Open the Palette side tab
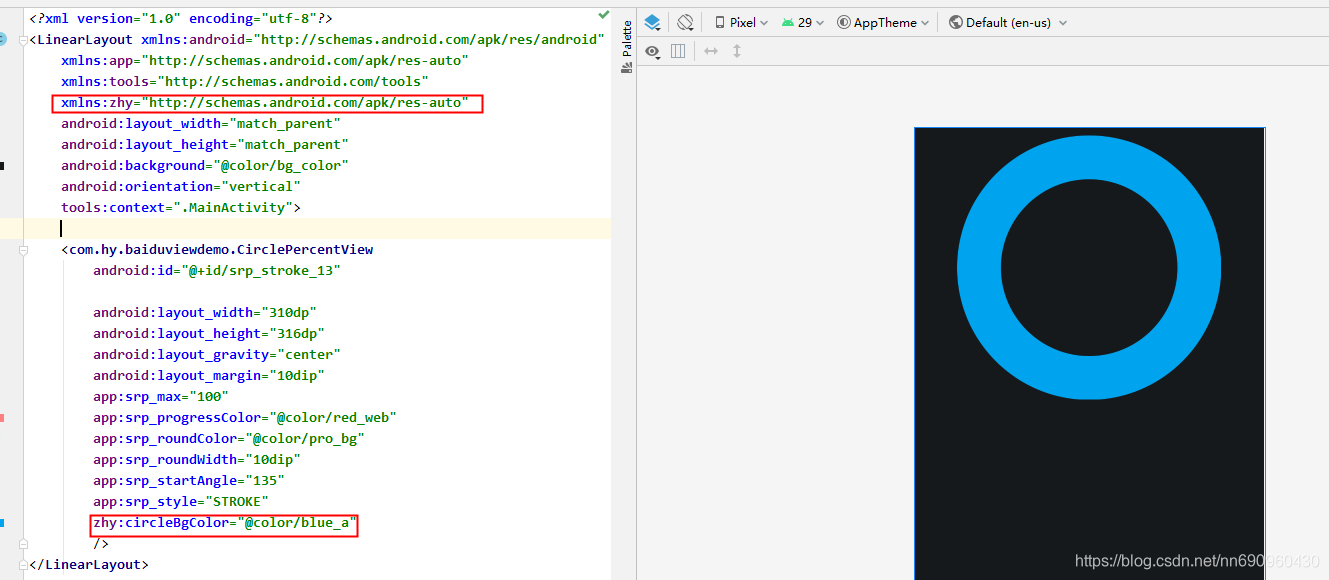 tap(627, 38)
